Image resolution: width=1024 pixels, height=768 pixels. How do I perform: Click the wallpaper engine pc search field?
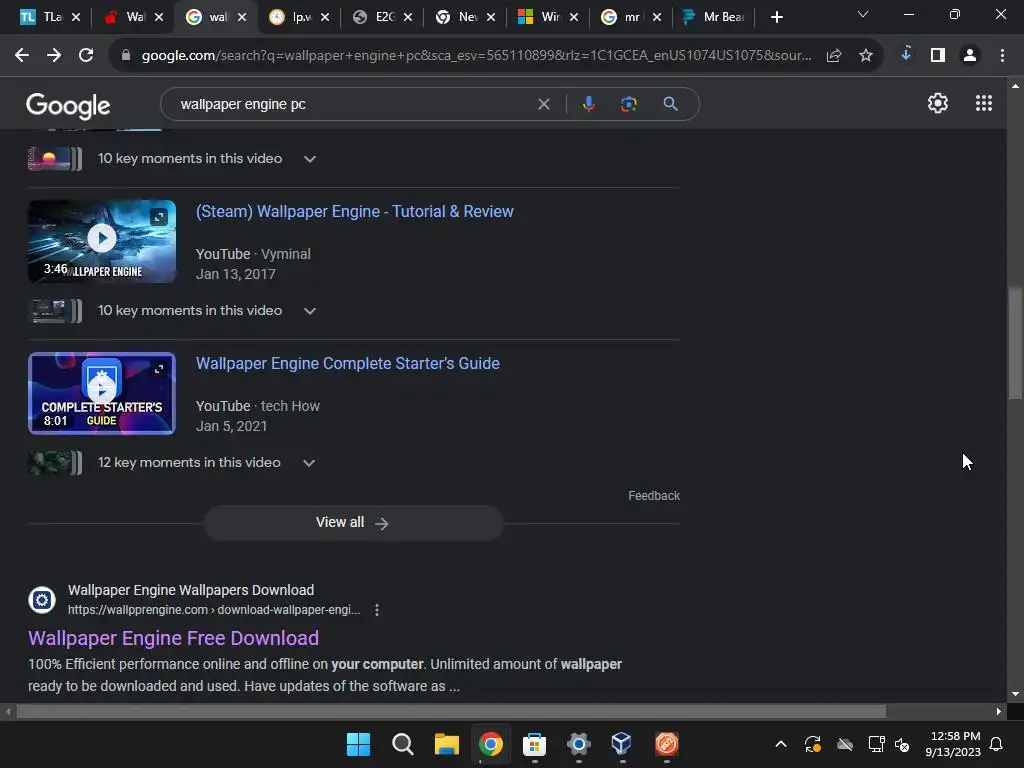pos(353,104)
